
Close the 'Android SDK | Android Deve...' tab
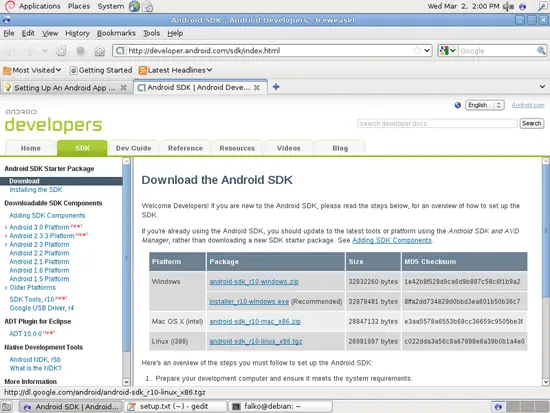(x=257, y=88)
